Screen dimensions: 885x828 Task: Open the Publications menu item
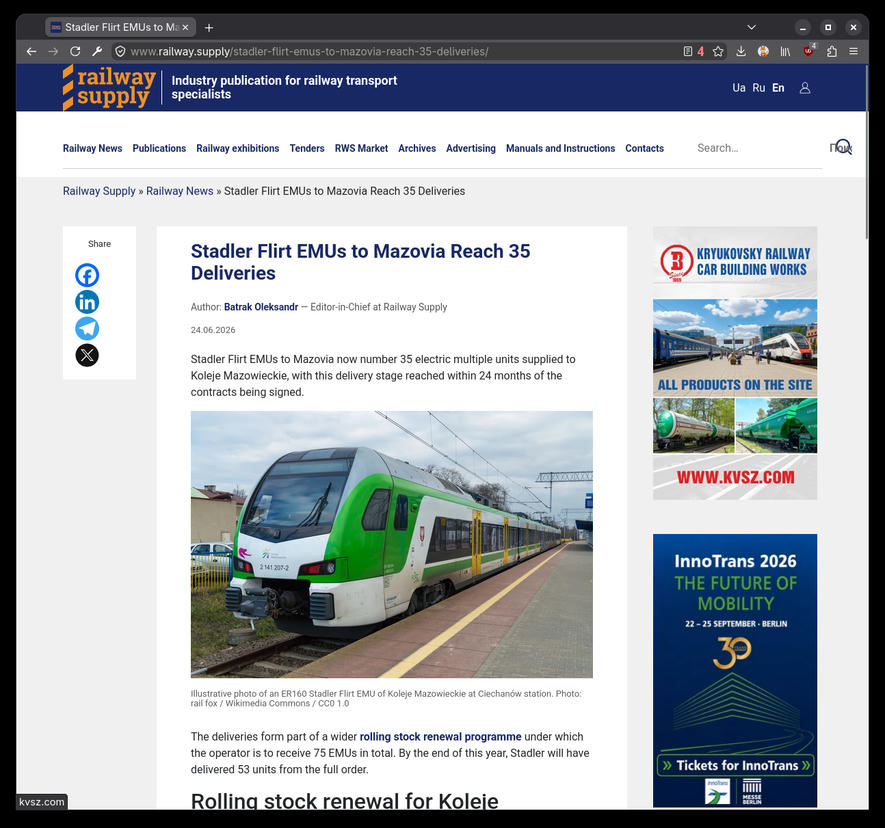[159, 148]
